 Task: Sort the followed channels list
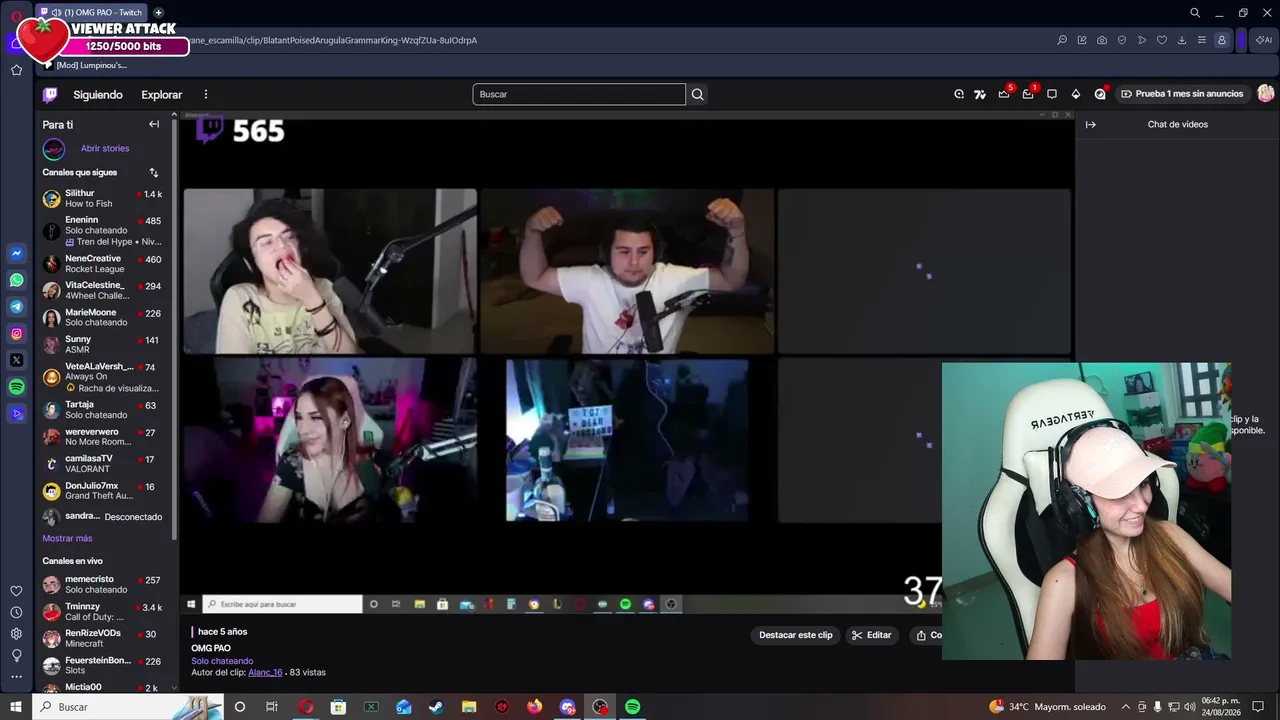tap(154, 173)
